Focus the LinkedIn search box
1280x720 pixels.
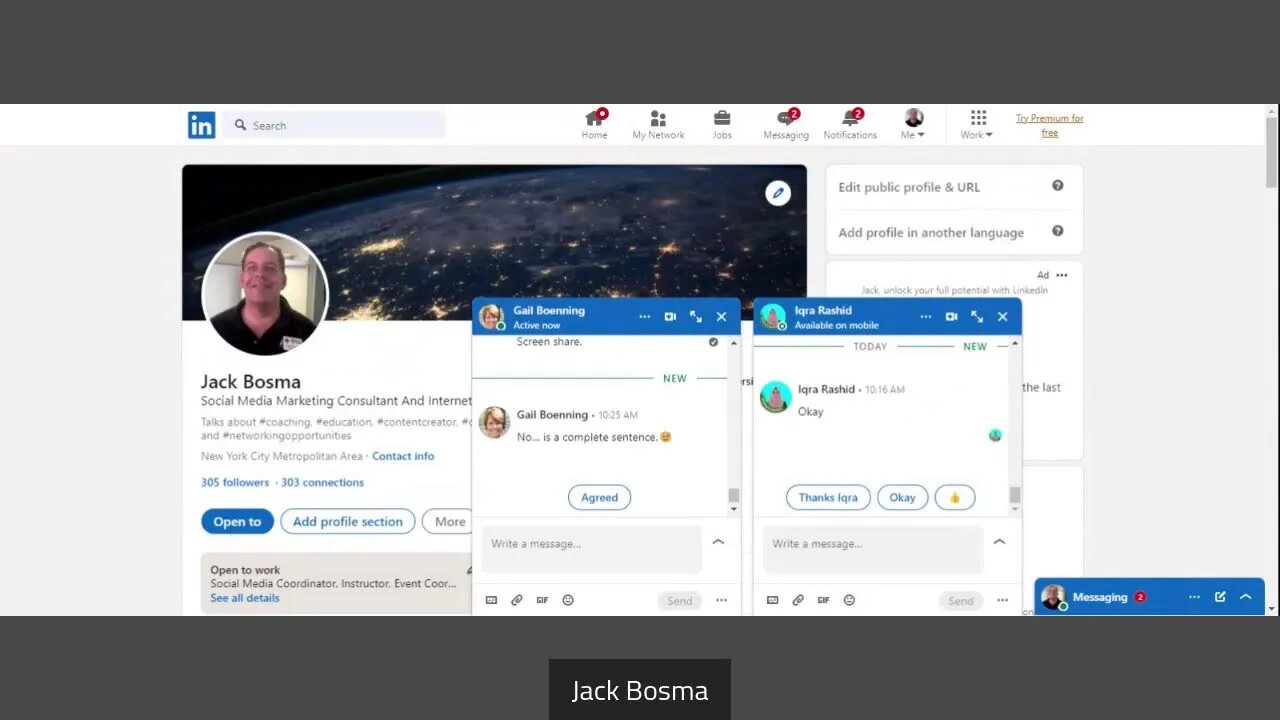pyautogui.click(x=334, y=125)
